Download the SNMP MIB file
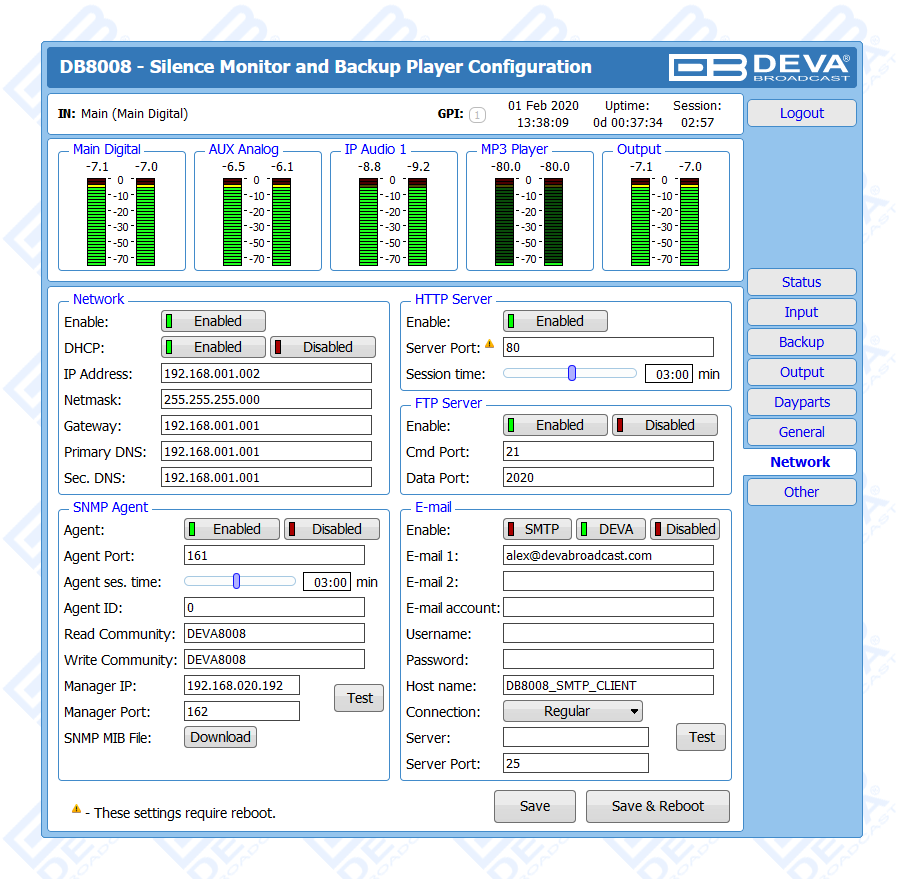Viewport: 904px width, 879px height. coord(220,737)
